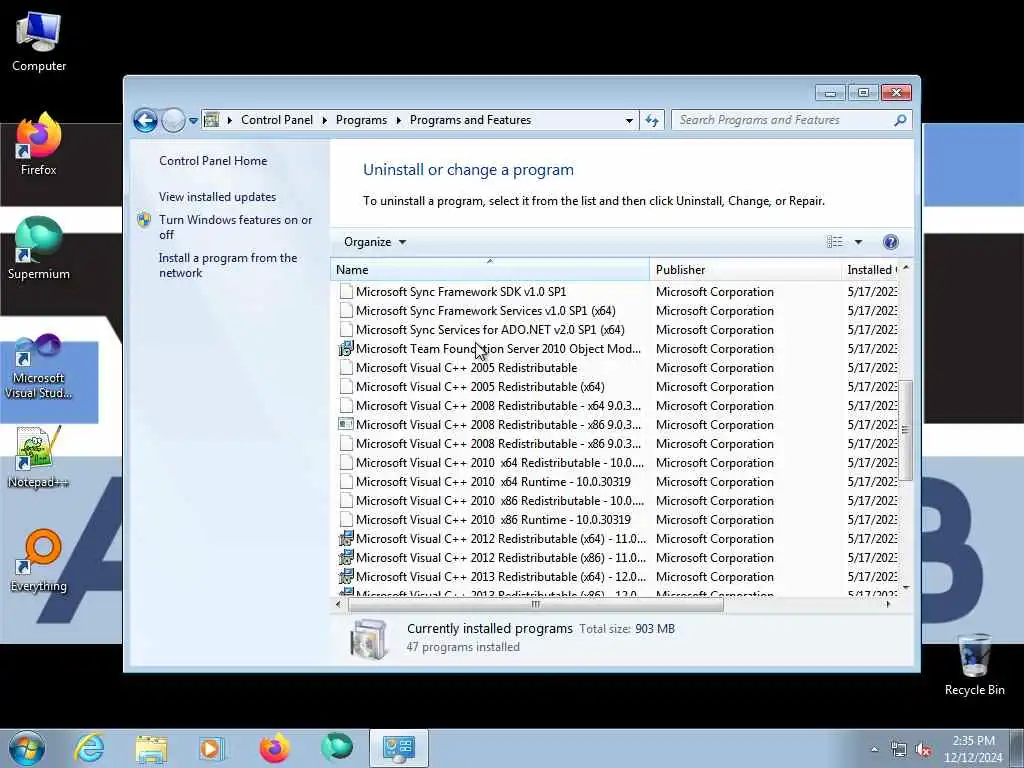The width and height of the screenshot is (1024, 768).
Task: Click the search magnifier icon
Action: click(900, 120)
